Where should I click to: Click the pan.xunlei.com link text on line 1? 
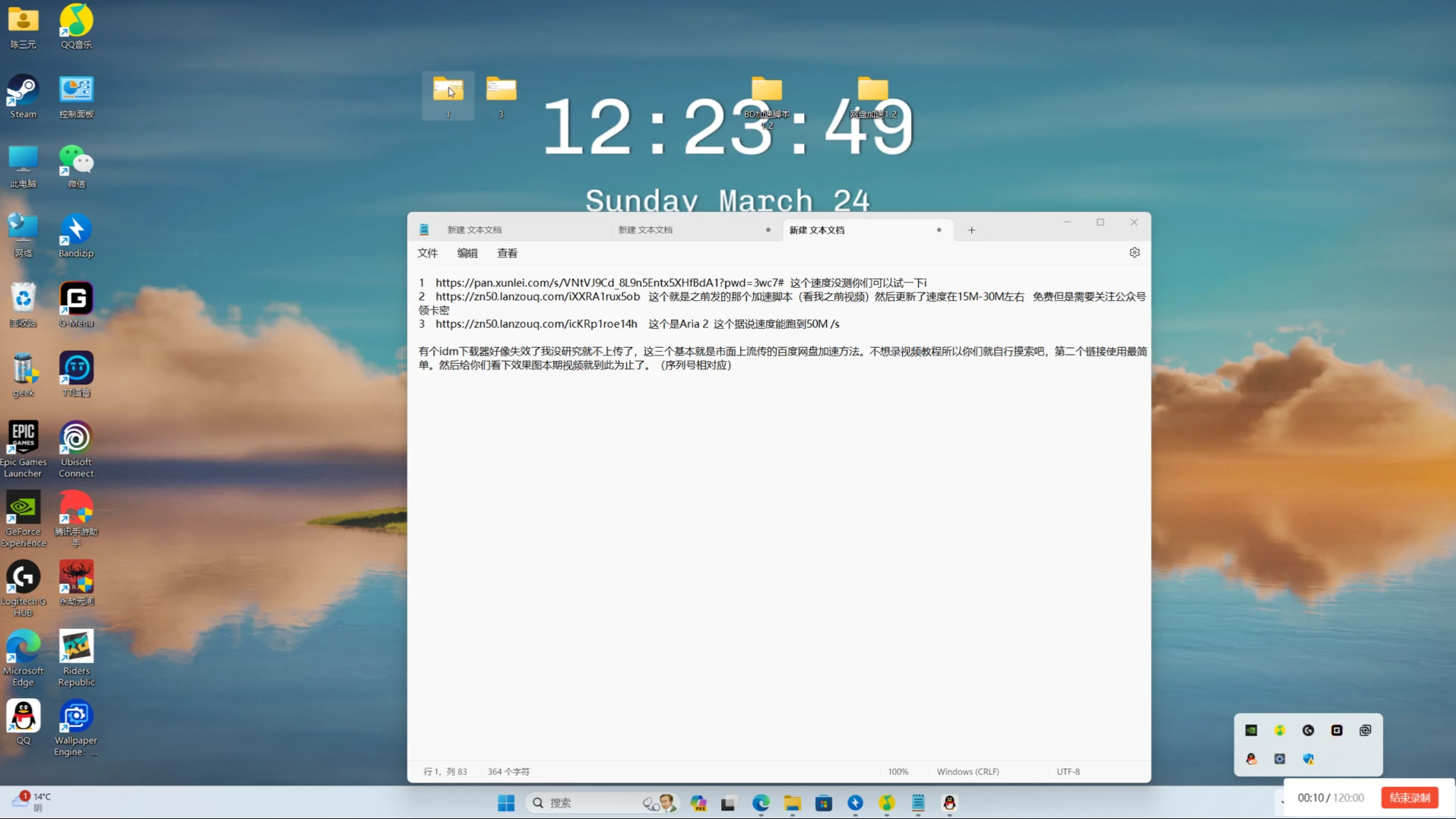(x=609, y=283)
